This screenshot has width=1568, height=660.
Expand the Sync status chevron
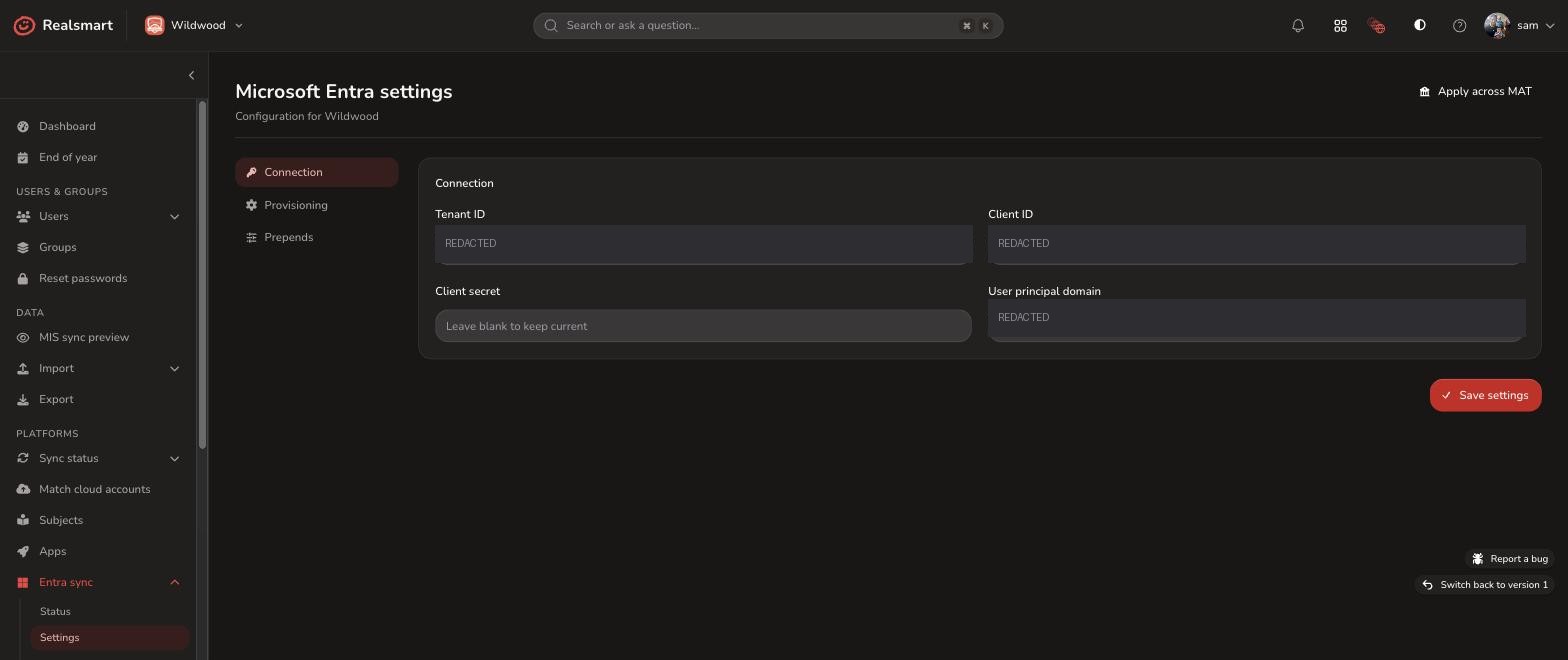[x=174, y=458]
